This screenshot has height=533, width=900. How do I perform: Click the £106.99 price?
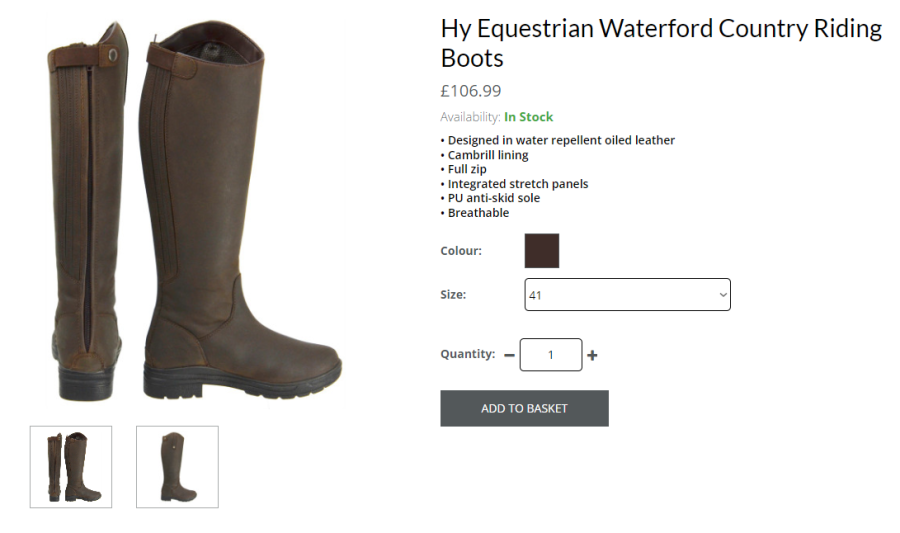[x=471, y=91]
